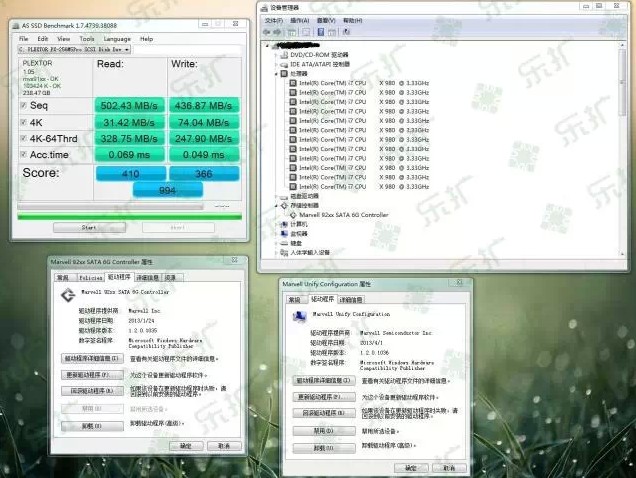
Task: Select the Marvell 92xx SATA 6G Controller device icon
Action: 293,215
